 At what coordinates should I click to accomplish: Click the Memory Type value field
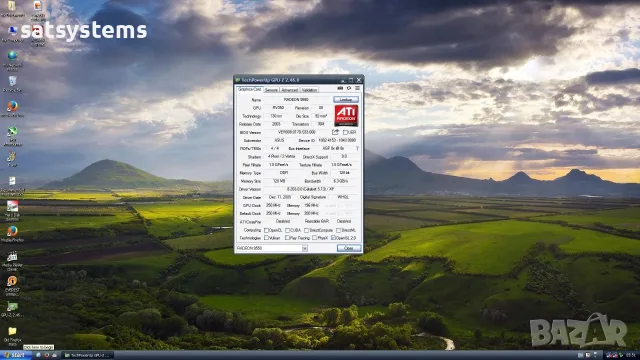[284, 173]
